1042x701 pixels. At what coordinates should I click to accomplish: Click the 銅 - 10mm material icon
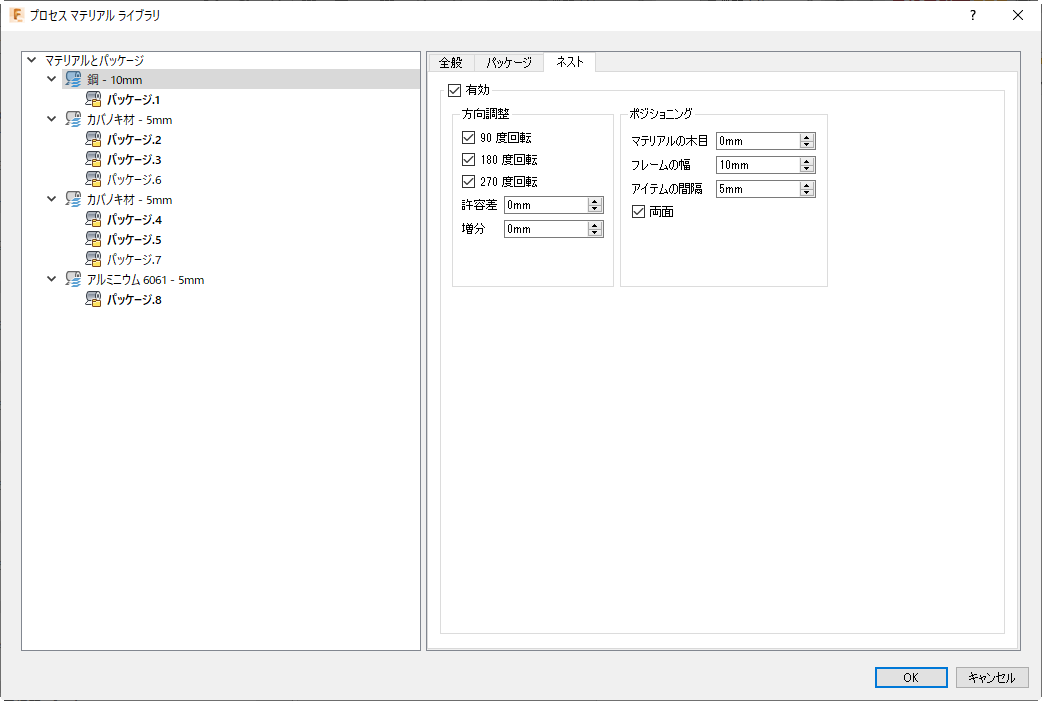point(73,80)
